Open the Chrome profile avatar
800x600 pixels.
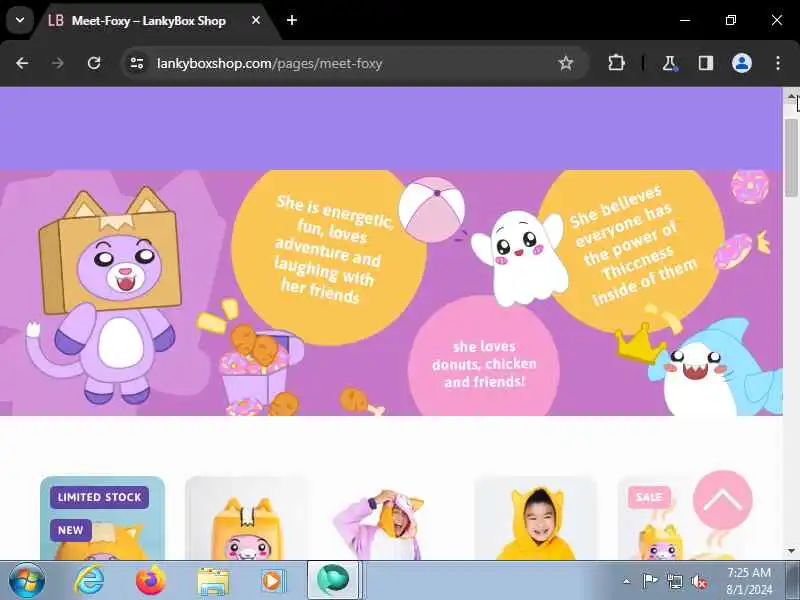[x=742, y=63]
